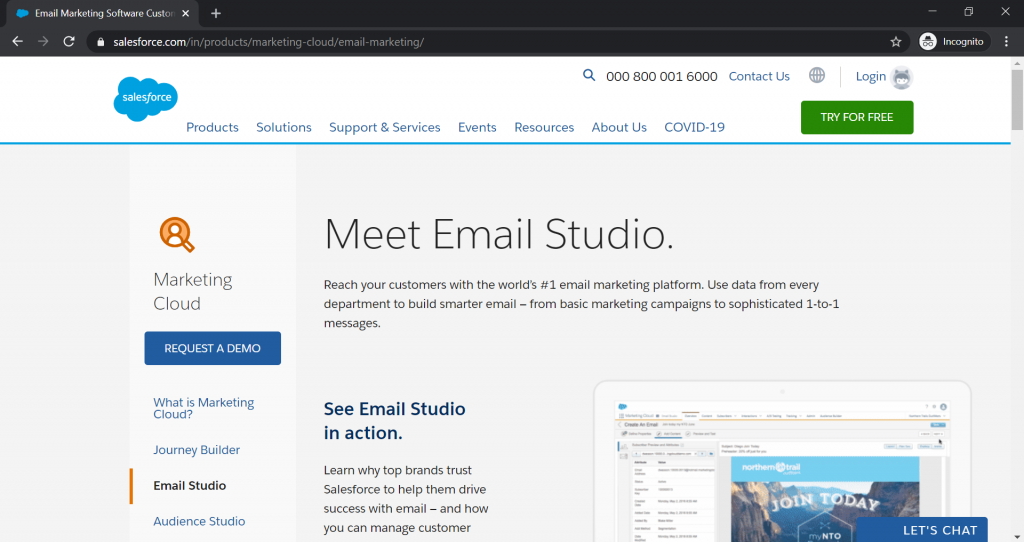The width and height of the screenshot is (1024, 542).
Task: Open the What is Marketing Cloud? link
Action: [x=204, y=408]
